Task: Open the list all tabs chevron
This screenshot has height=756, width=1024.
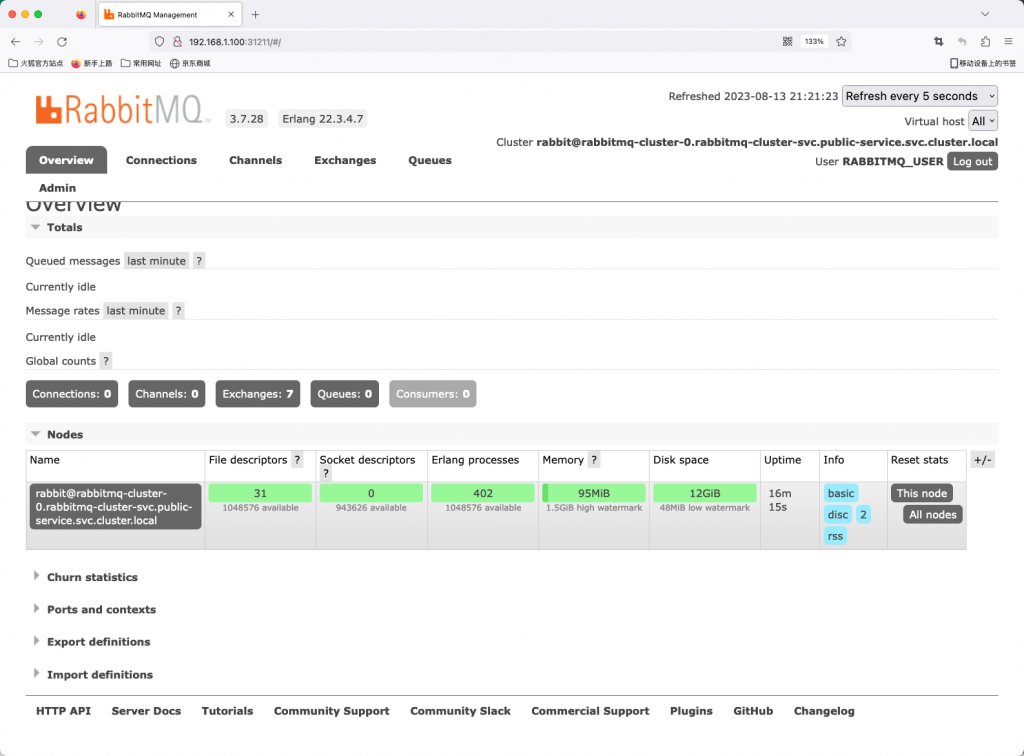Action: point(985,14)
